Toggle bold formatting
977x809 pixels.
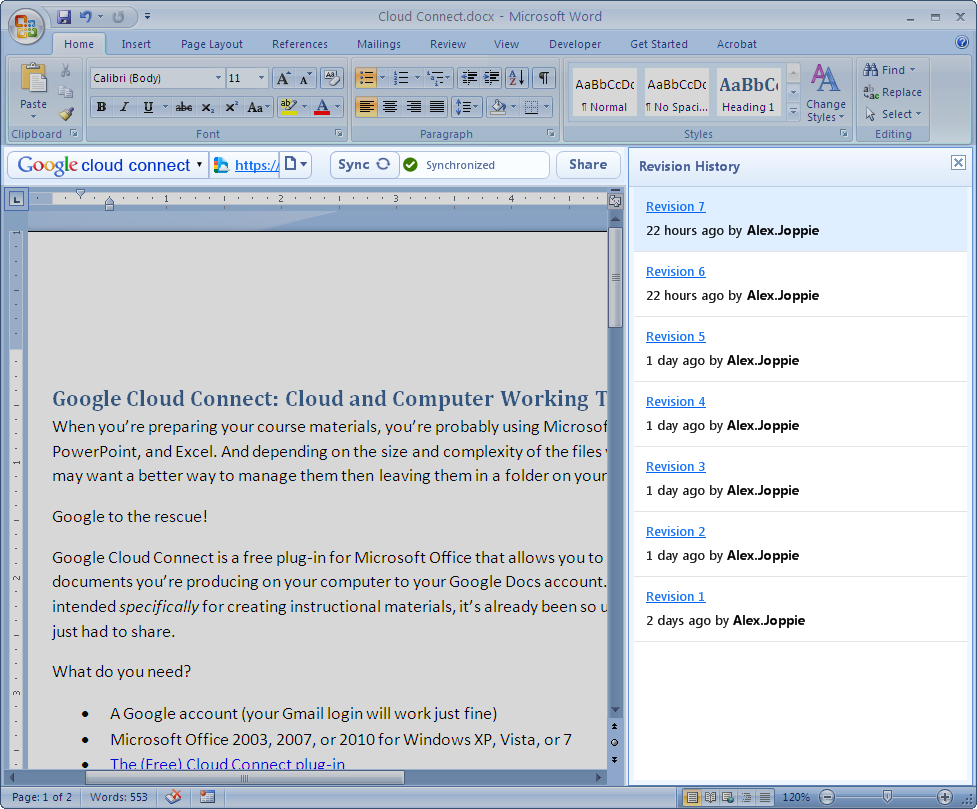(x=101, y=107)
